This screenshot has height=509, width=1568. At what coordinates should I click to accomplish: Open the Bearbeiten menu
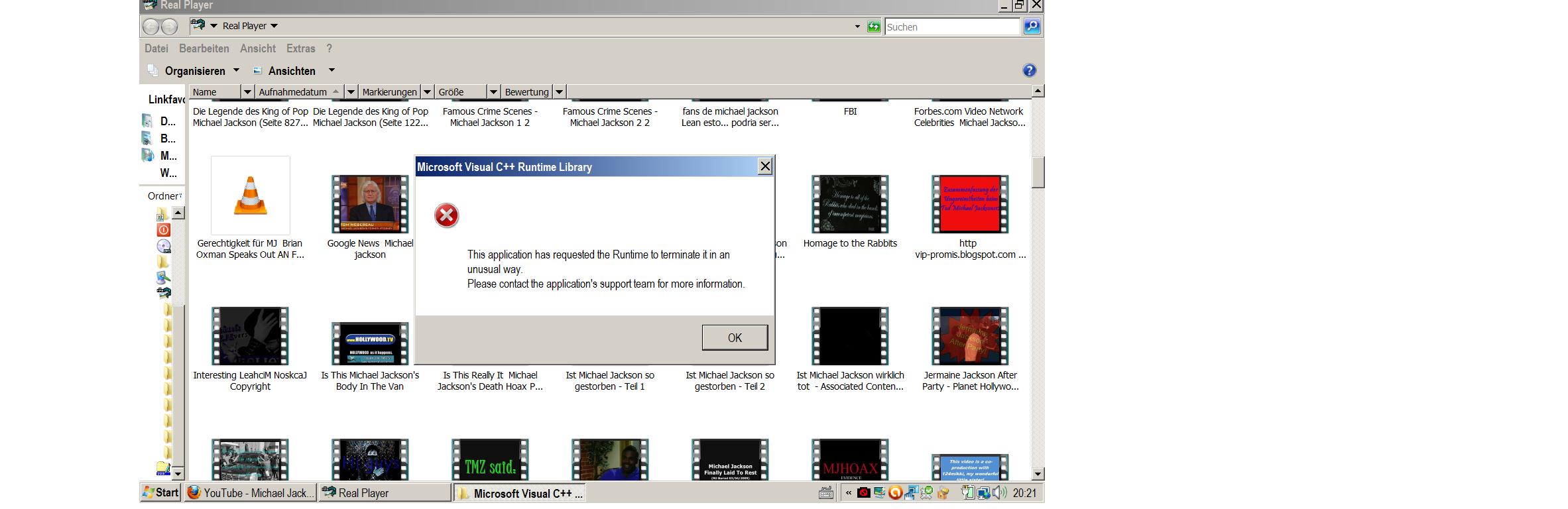pyautogui.click(x=204, y=48)
